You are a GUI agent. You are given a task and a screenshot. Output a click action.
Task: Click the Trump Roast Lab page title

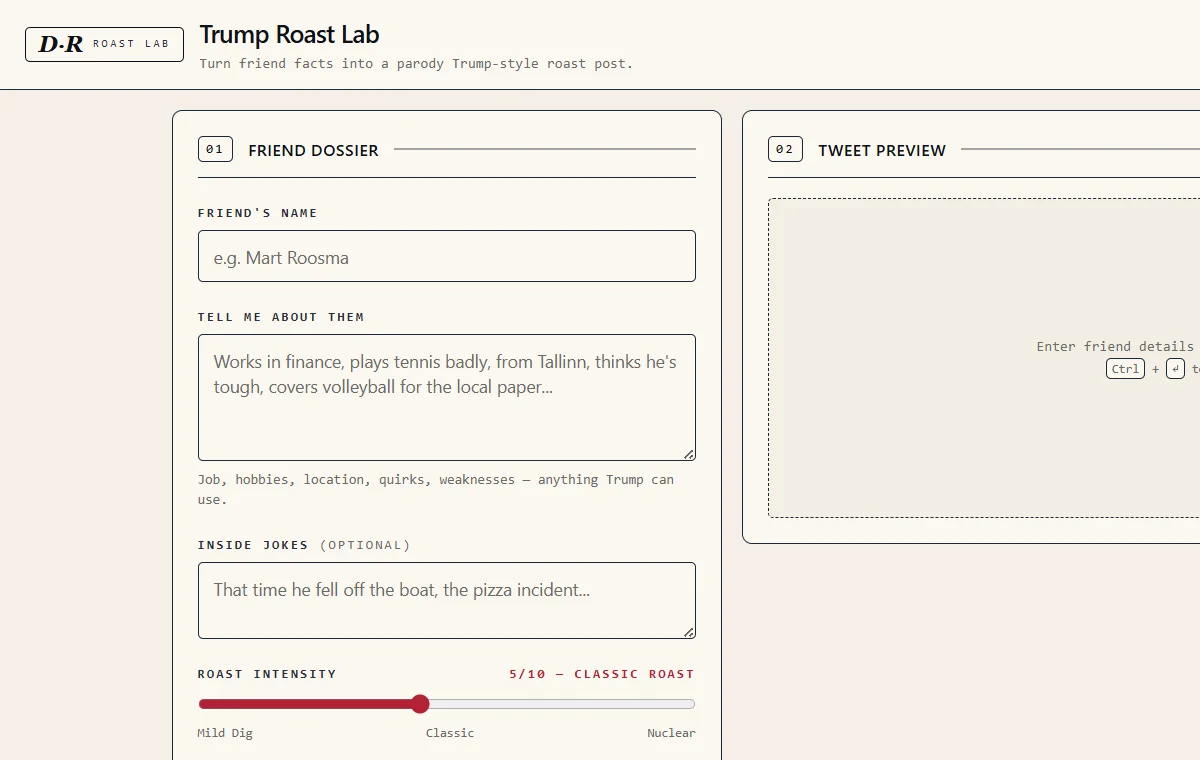point(289,34)
